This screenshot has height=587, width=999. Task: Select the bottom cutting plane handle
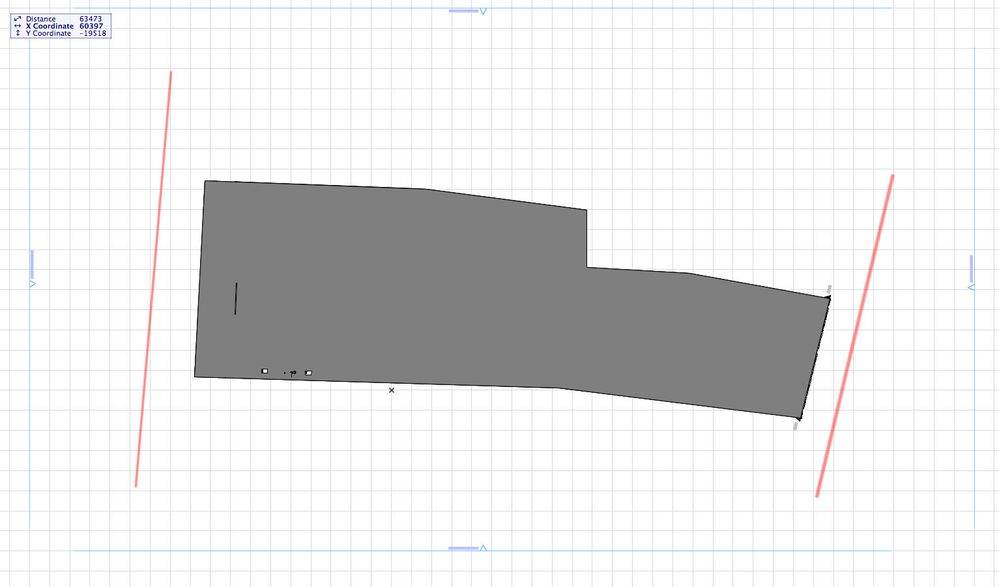click(x=468, y=547)
